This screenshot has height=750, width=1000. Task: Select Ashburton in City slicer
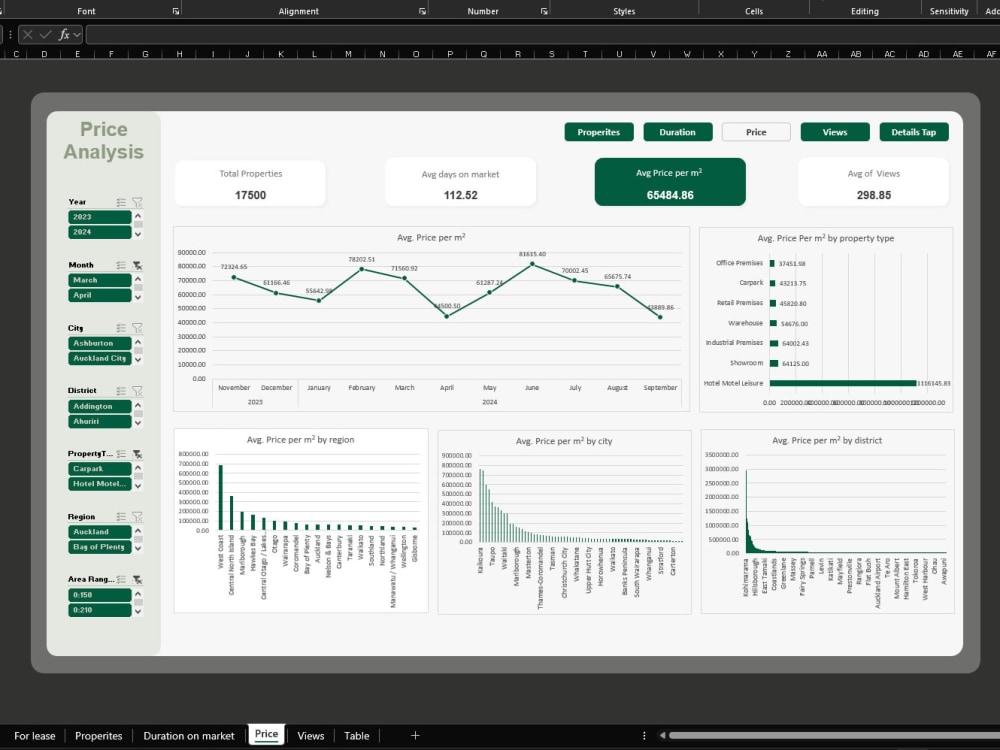[x=99, y=343]
